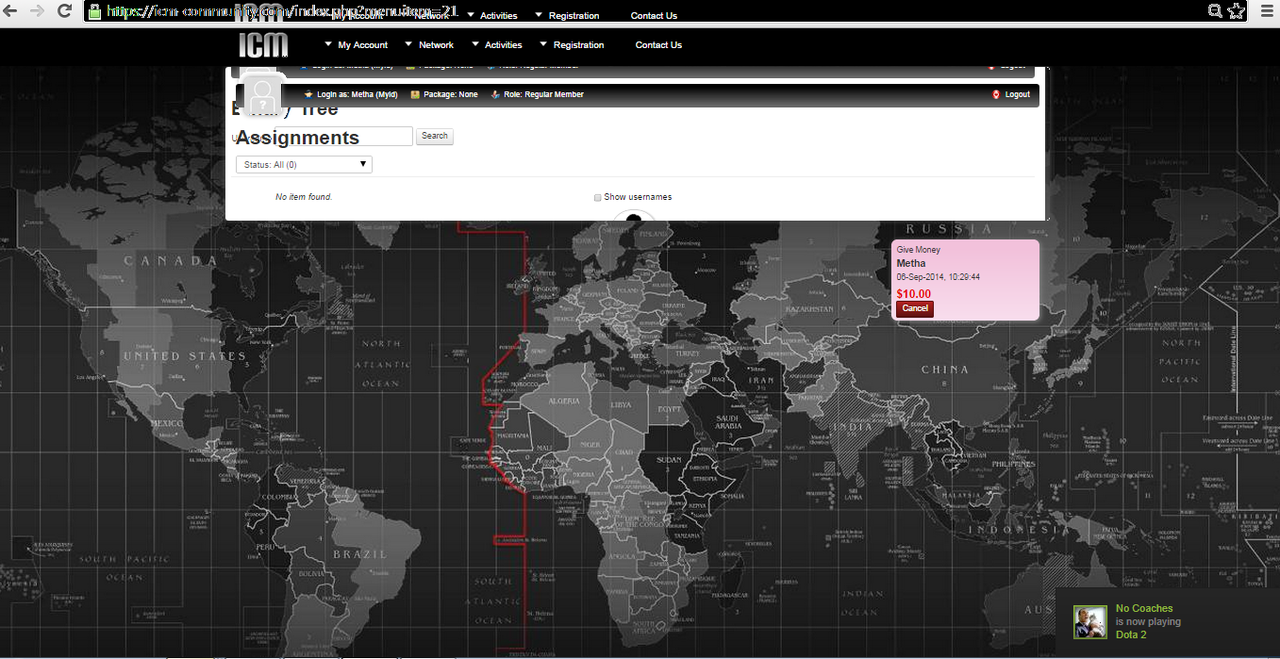Open the My Account menu

[x=363, y=45]
